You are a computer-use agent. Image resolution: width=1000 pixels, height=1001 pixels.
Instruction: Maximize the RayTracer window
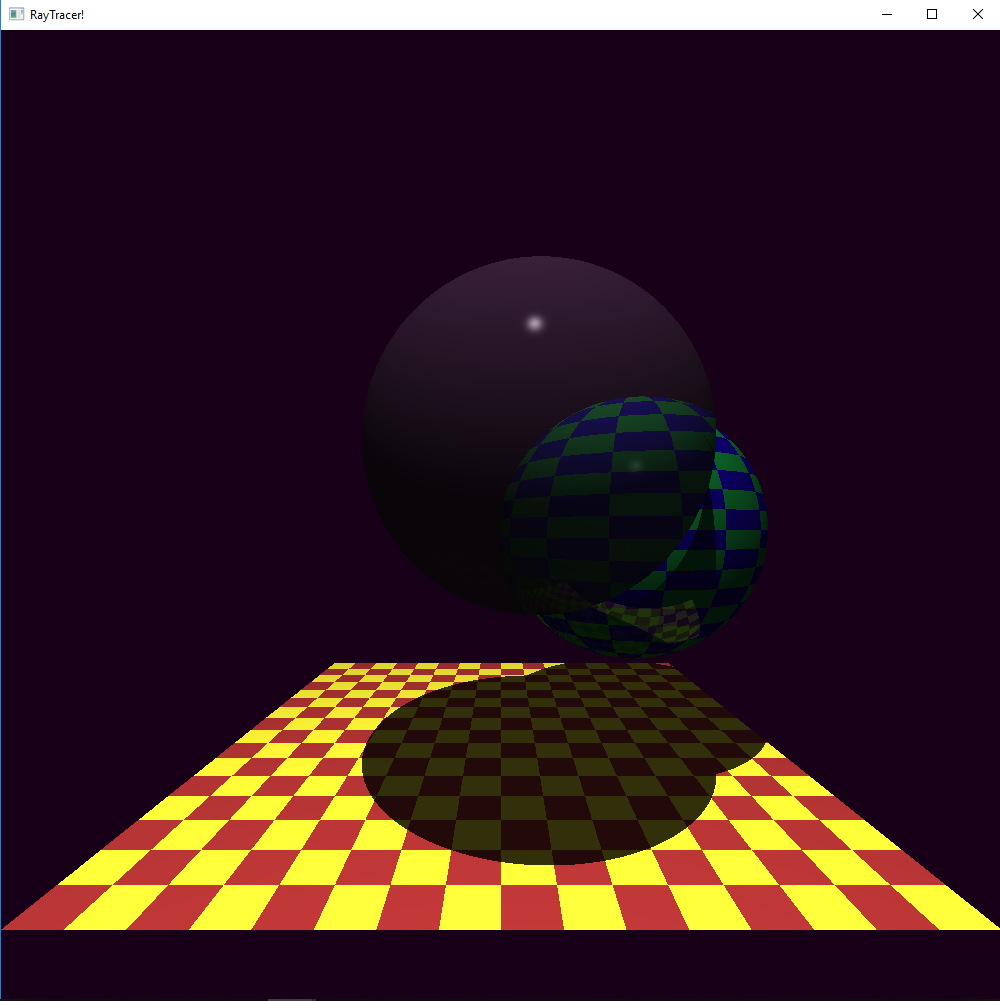point(932,14)
